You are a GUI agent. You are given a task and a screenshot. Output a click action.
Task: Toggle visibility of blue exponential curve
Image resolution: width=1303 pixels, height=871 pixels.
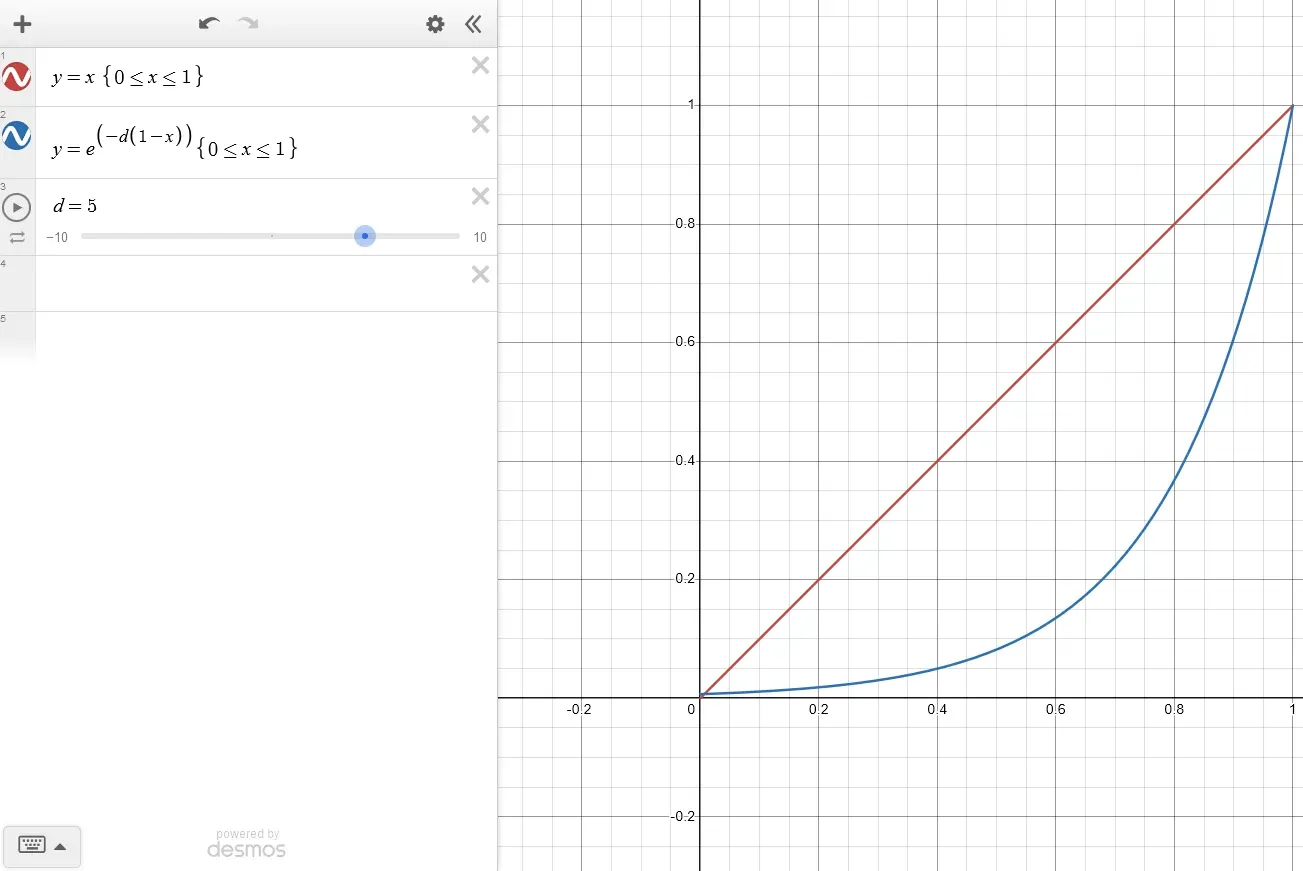tap(17, 136)
